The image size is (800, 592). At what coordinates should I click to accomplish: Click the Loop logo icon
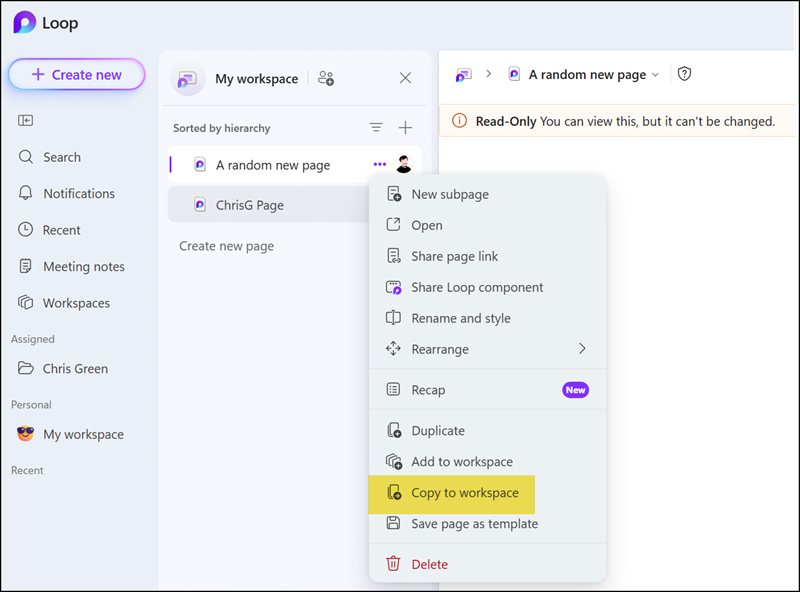click(x=24, y=23)
